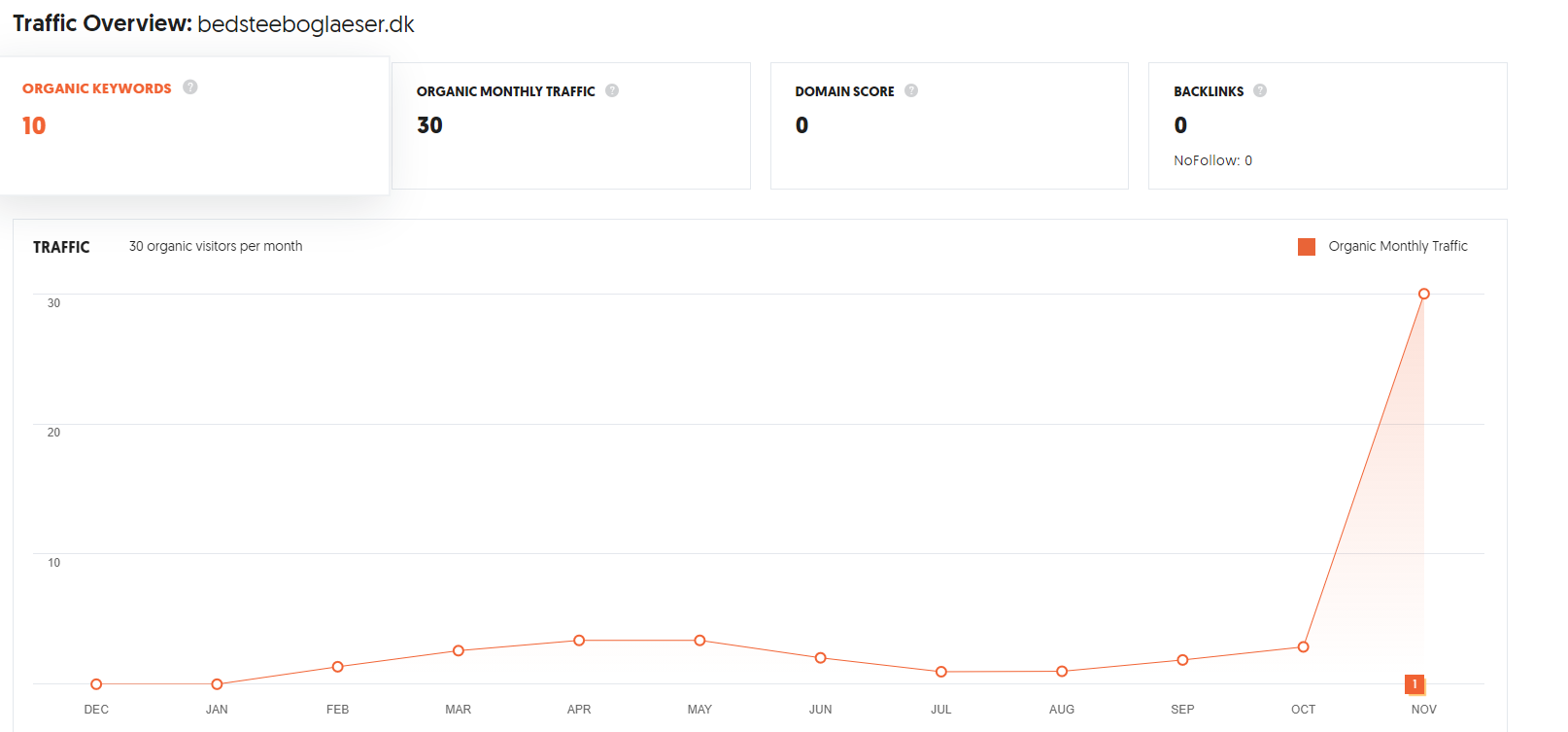This screenshot has height=732, width=1568.
Task: Click the FEB data point
Action: point(338,667)
